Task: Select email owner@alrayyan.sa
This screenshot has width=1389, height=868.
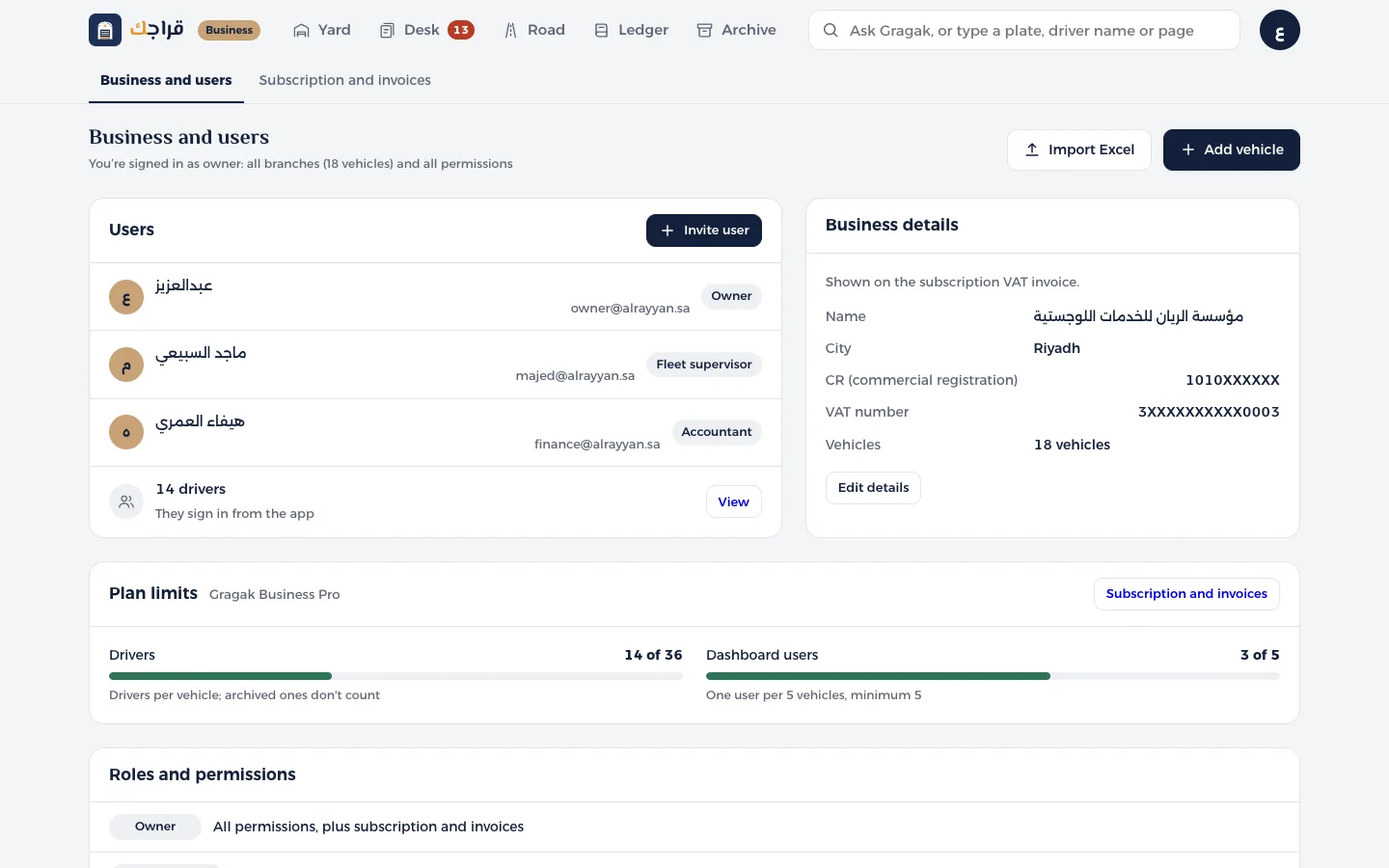Action: pos(630,309)
